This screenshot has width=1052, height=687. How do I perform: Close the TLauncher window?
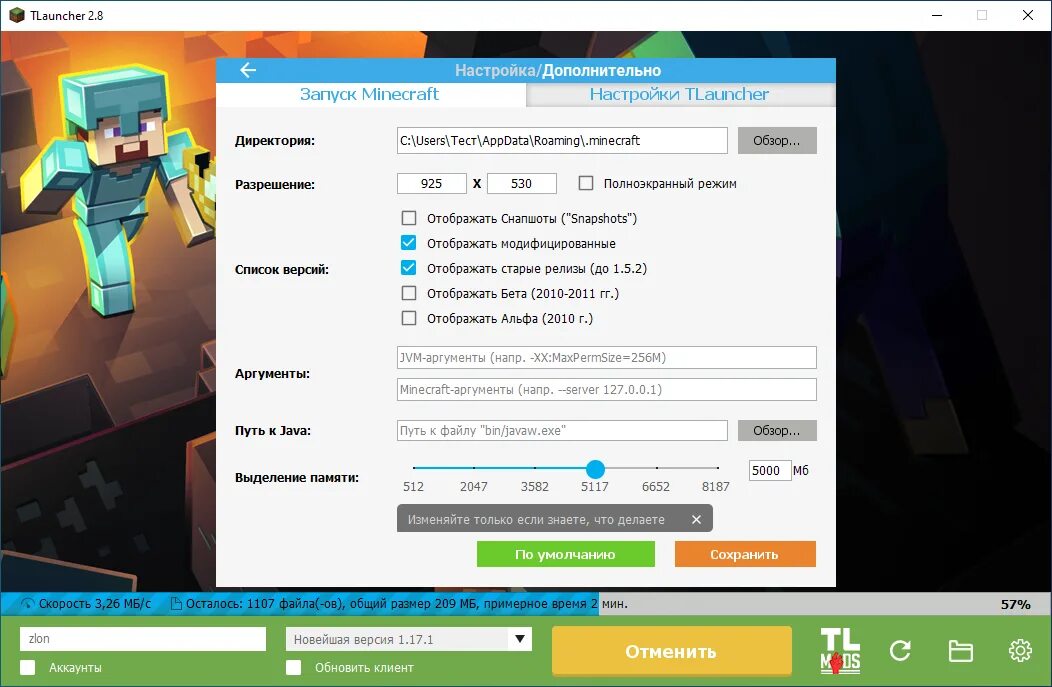(x=1027, y=15)
